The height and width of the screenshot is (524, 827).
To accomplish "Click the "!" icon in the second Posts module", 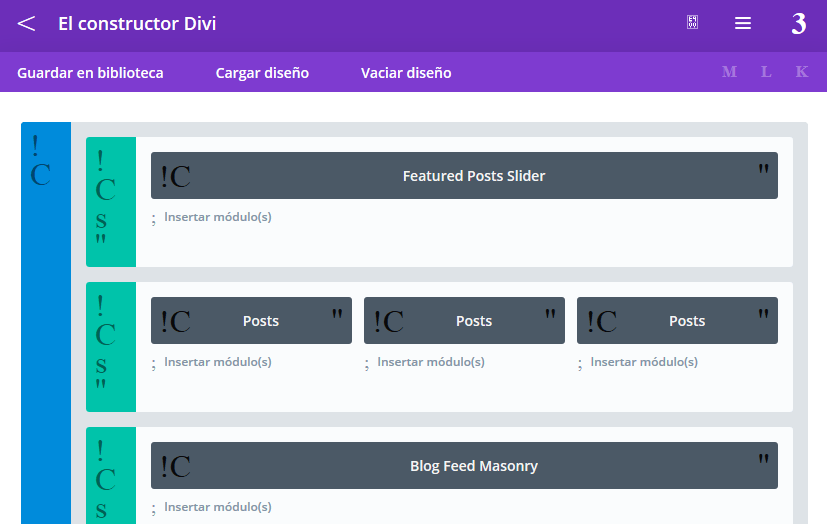I will tap(377, 322).
